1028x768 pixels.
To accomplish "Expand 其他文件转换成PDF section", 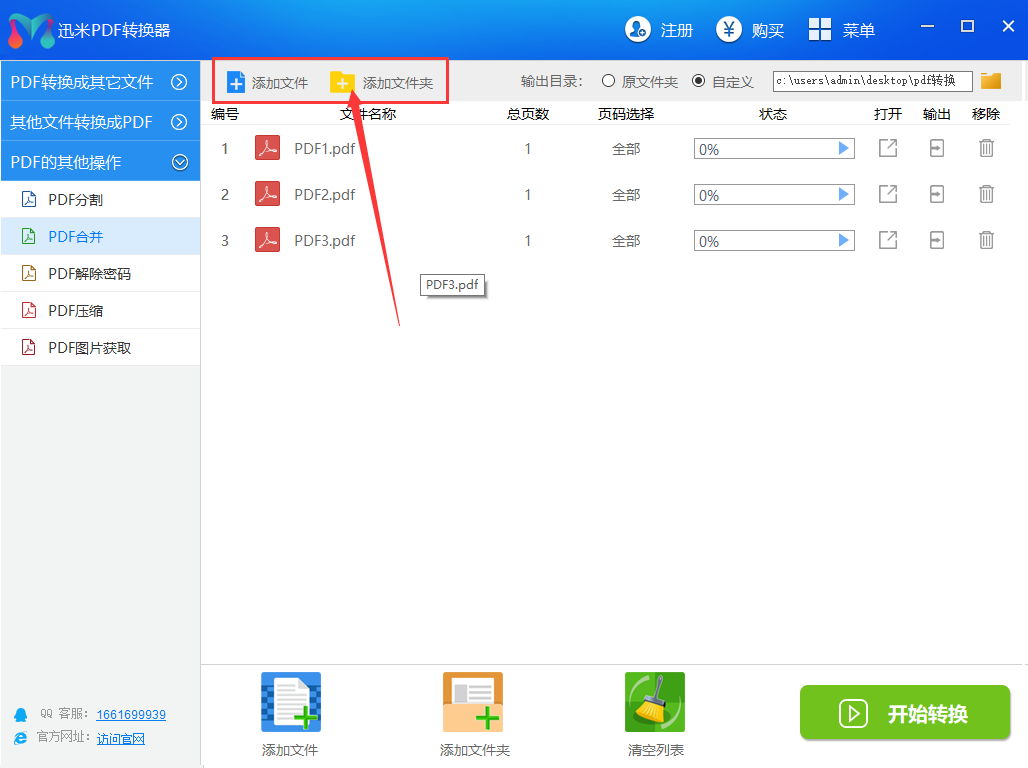I will point(179,122).
